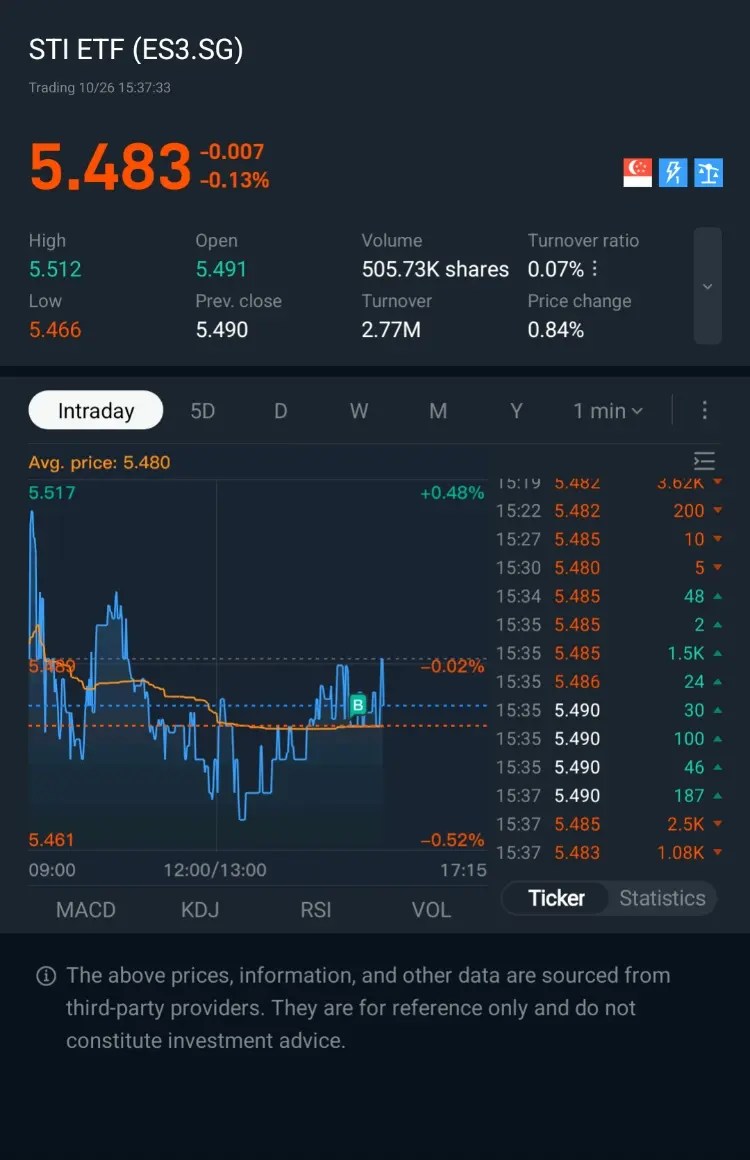Select the 15:35 ticker row with 1.5K volume
The width and height of the screenshot is (750, 1160).
(609, 653)
